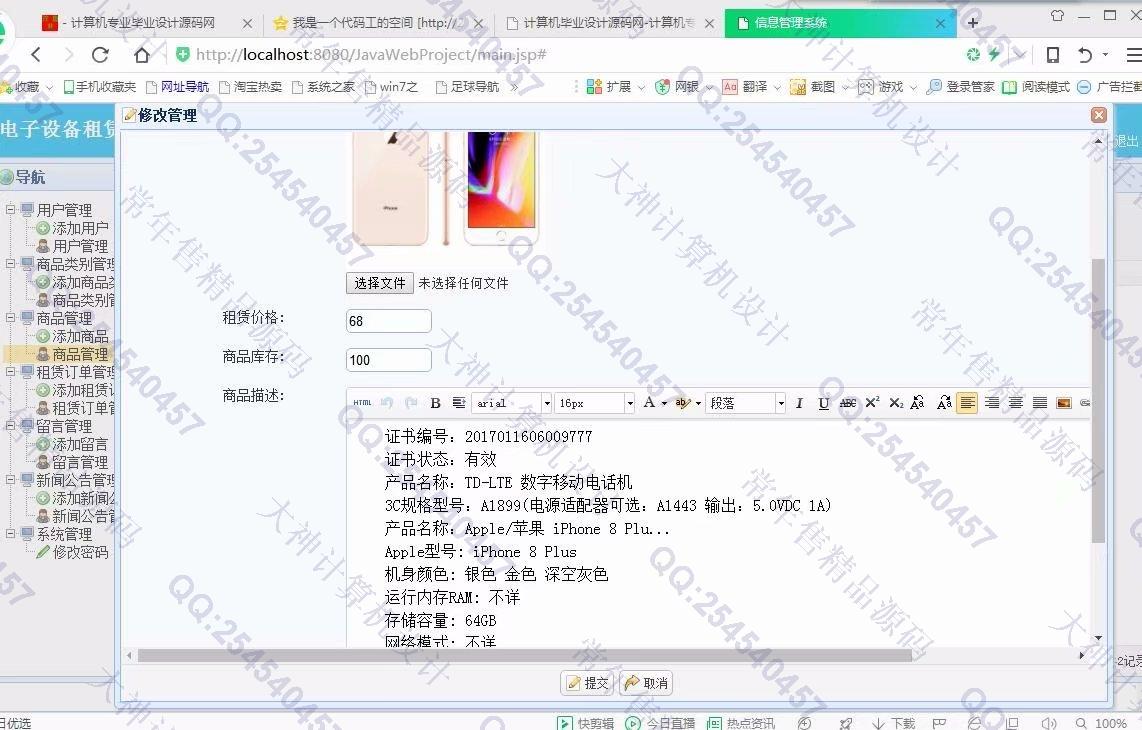Viewport: 1142px width, 730px height.
Task: Collapse the 用户管理 tree node
Action: 11,210
